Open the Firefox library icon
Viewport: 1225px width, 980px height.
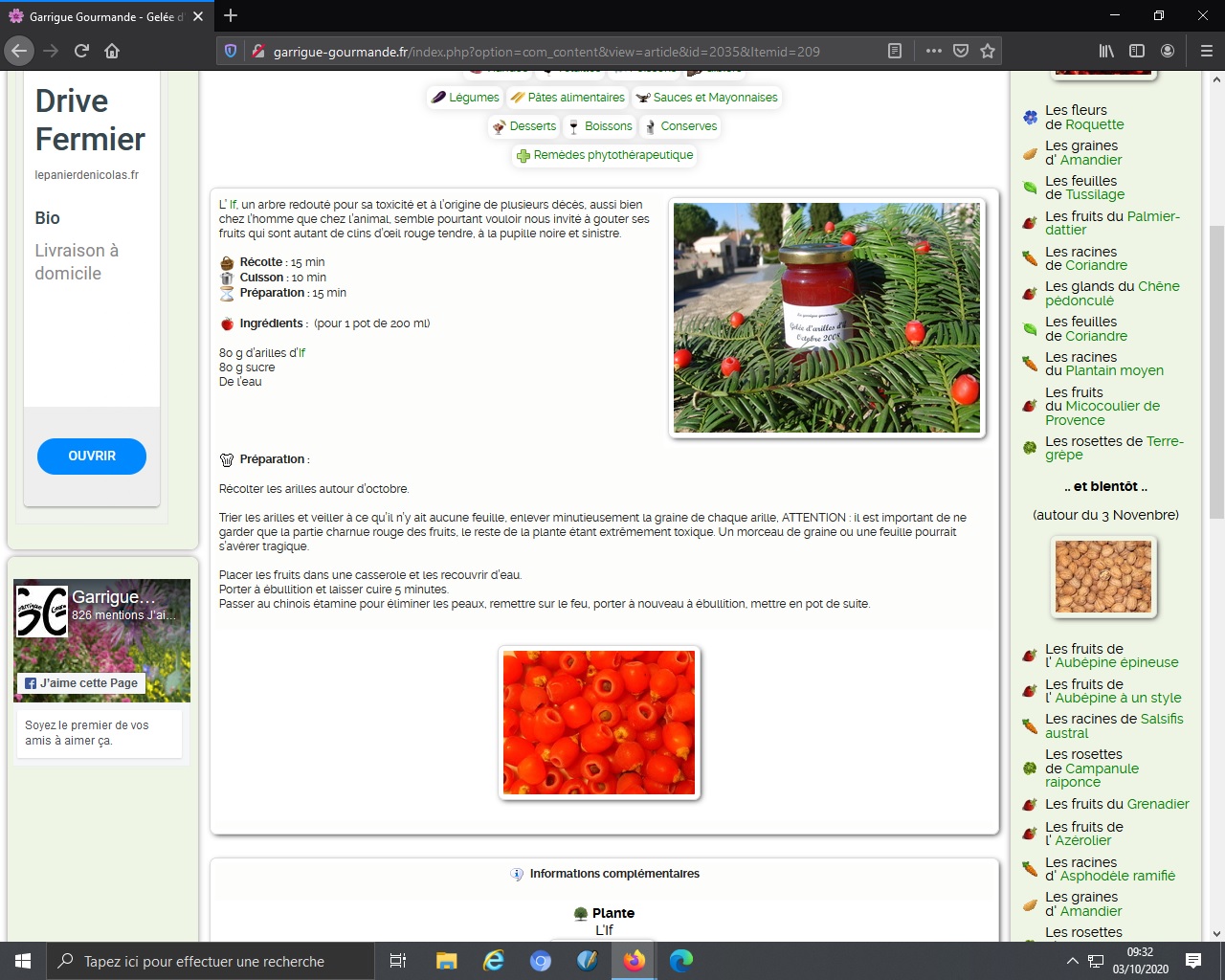click(x=1106, y=51)
